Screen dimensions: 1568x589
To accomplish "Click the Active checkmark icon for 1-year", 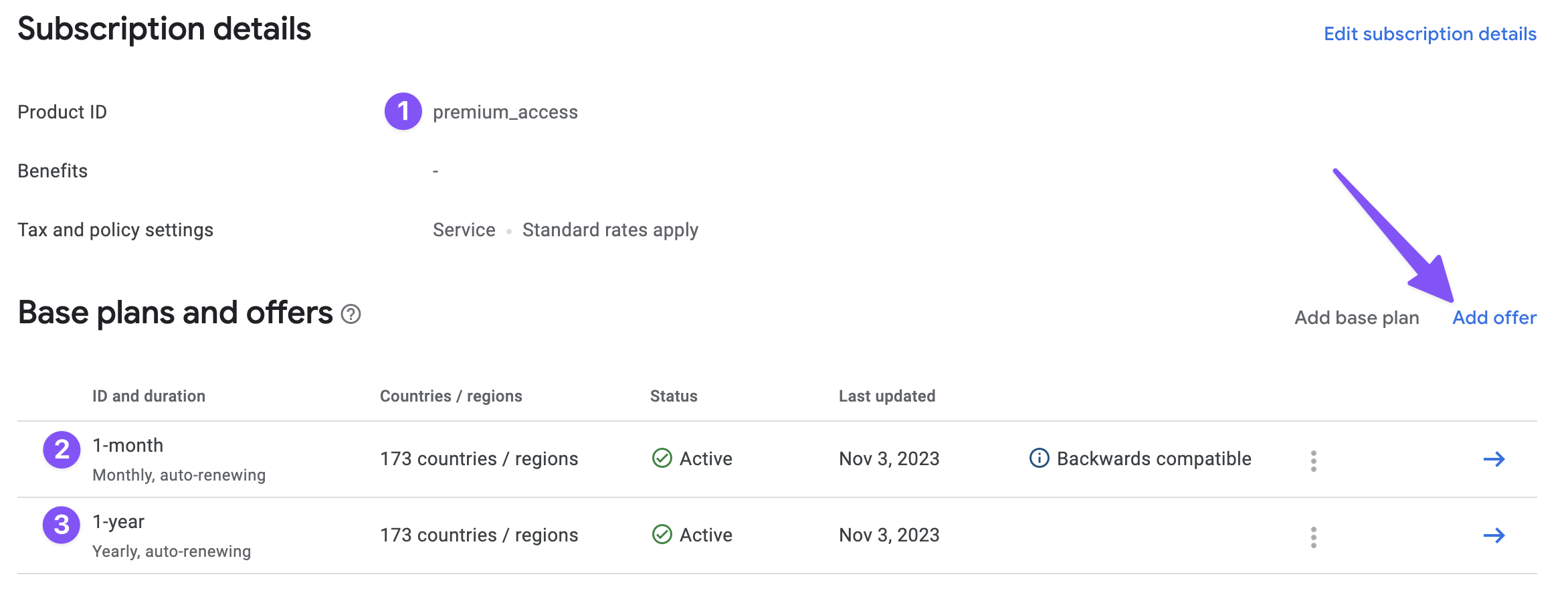I will click(x=662, y=535).
